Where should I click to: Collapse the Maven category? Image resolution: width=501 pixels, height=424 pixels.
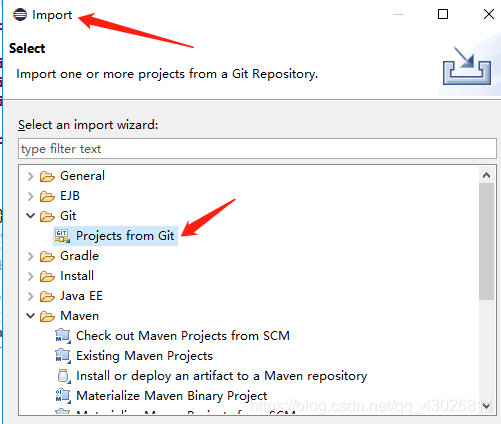tap(30, 316)
